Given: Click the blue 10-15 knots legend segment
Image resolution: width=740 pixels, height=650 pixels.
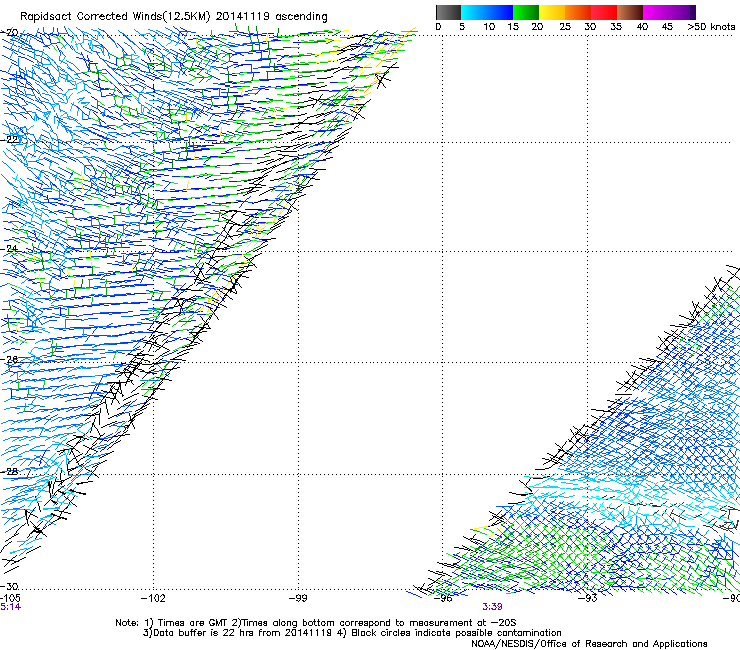Looking at the screenshot, I should [500, 12].
